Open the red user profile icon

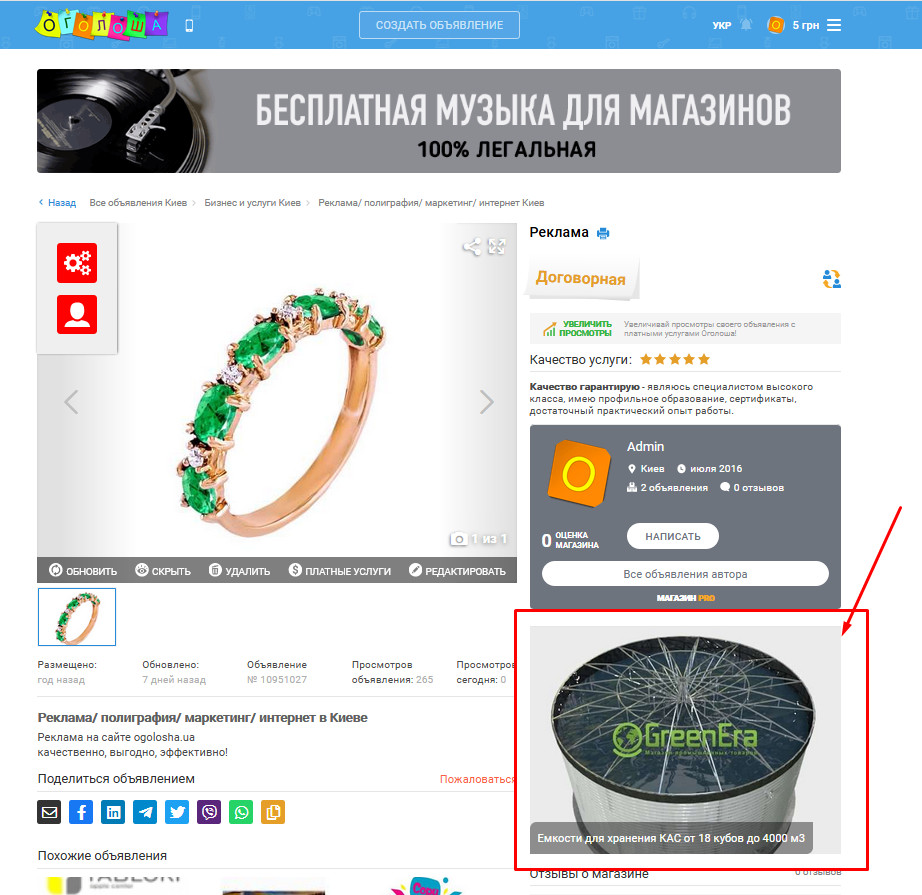(77, 314)
